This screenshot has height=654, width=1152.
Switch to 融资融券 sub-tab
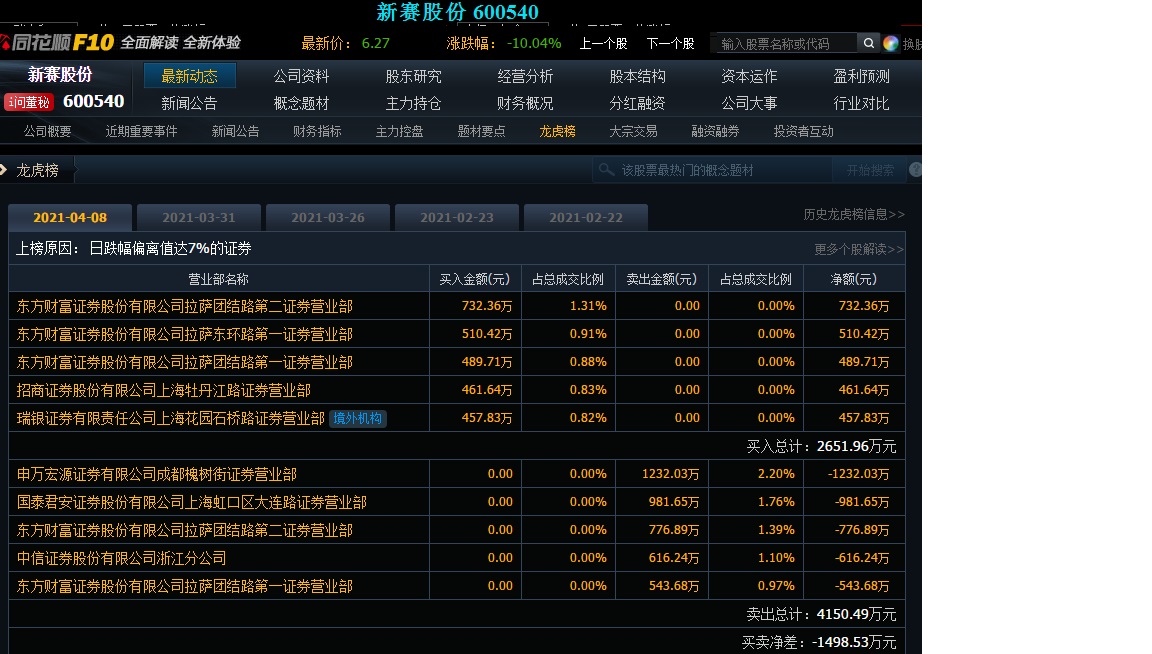[715, 131]
